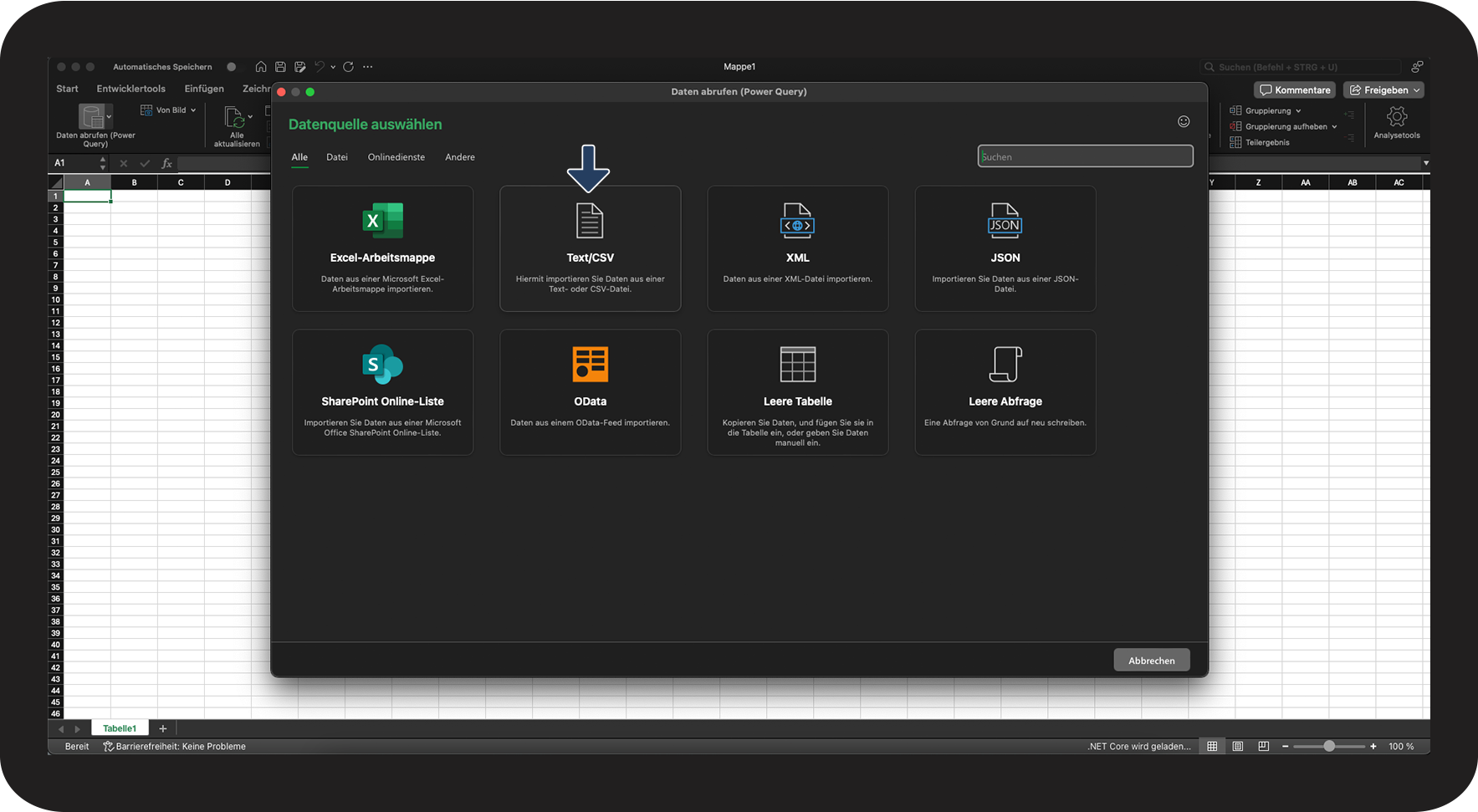This screenshot has width=1478, height=812.
Task: Open the Datei tab in the dialog
Action: click(337, 157)
